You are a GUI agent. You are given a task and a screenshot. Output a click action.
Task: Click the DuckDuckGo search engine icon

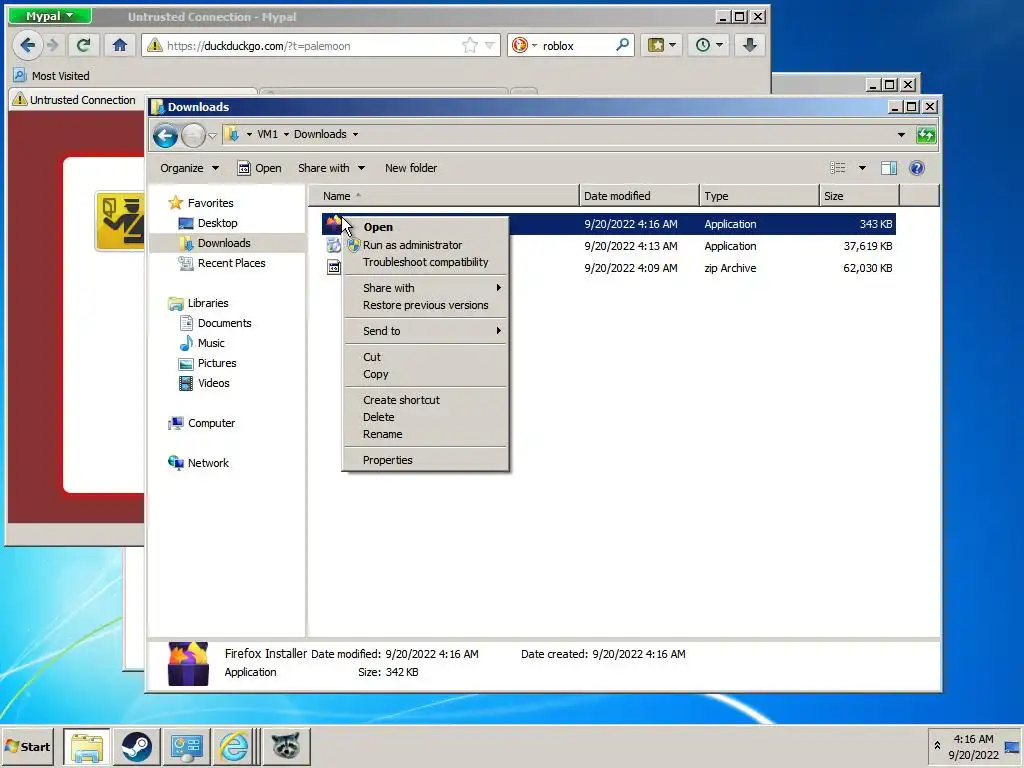click(520, 45)
